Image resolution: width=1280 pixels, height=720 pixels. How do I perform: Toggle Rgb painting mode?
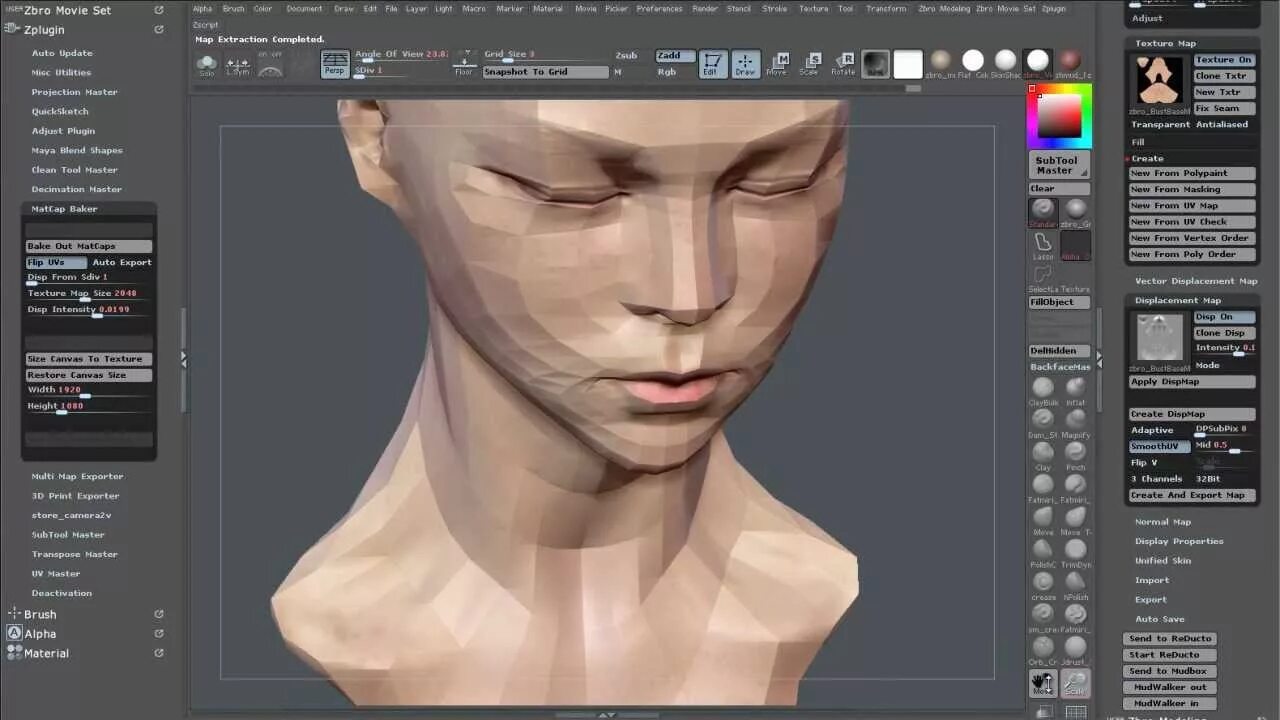pos(667,72)
